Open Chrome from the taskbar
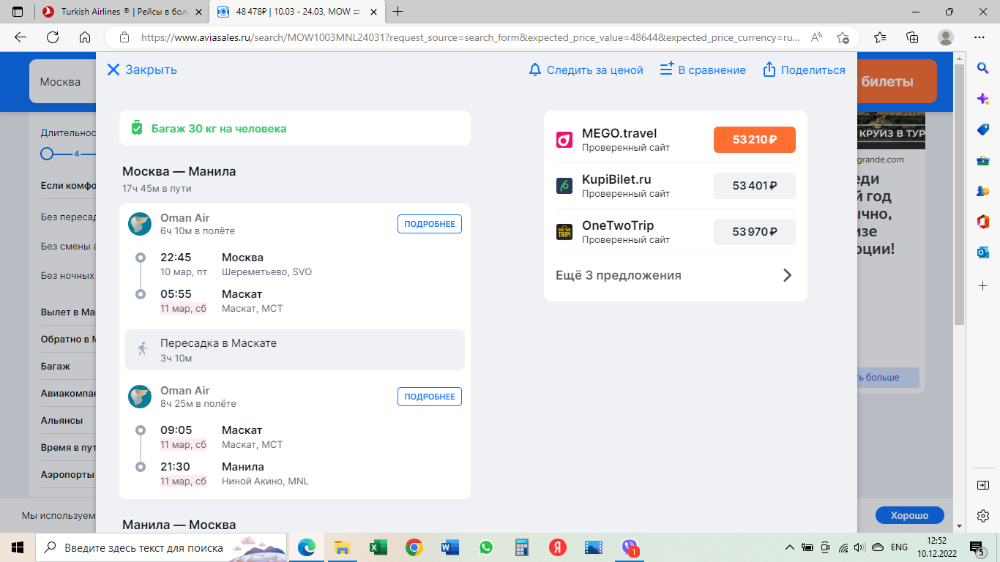The width and height of the screenshot is (1000, 562). (414, 547)
